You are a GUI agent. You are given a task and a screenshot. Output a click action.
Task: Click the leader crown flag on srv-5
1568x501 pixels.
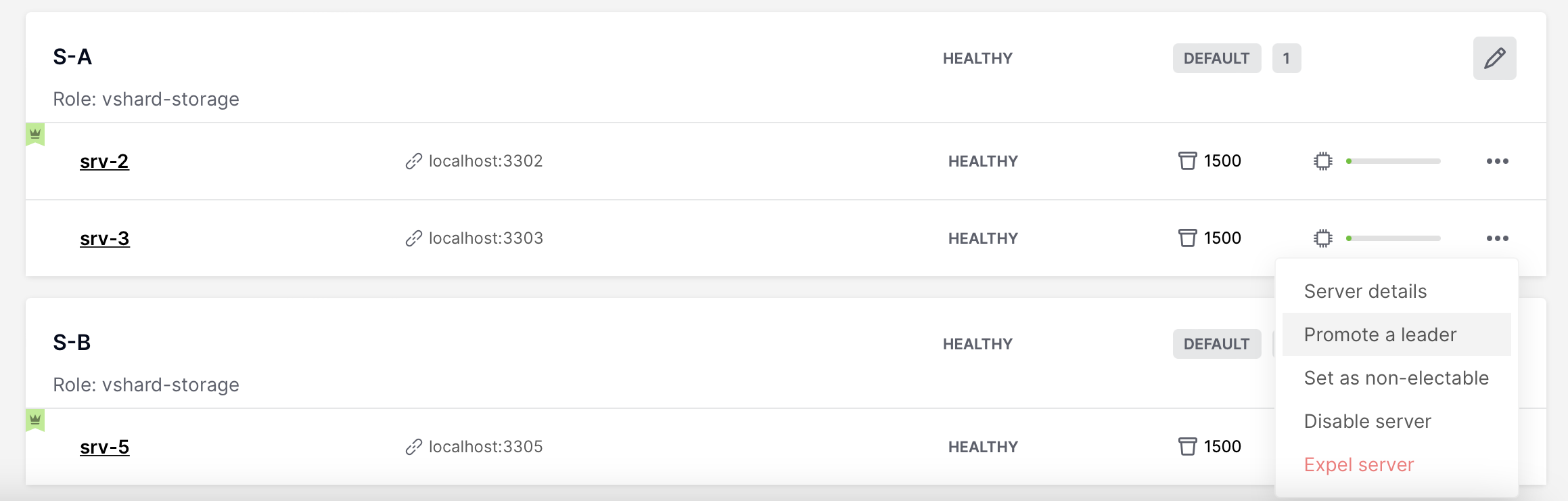point(35,420)
